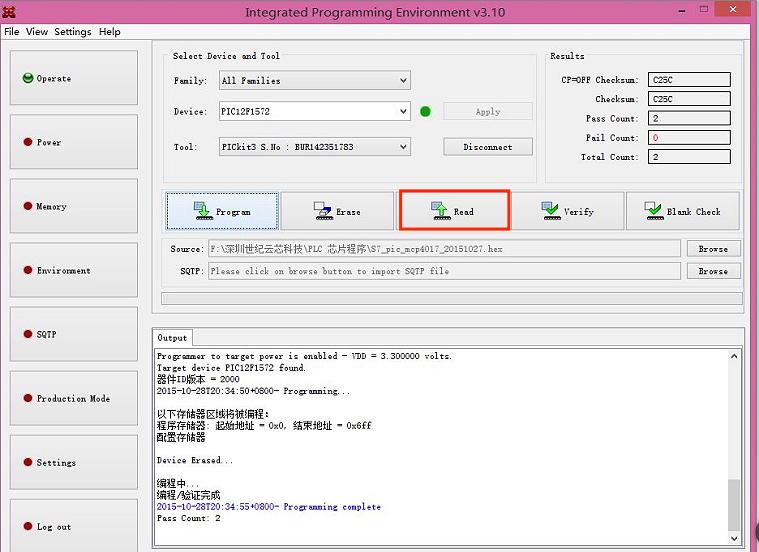Viewport: 759px width, 552px height.
Task: Click the red dot beside Power
Action: (28, 142)
